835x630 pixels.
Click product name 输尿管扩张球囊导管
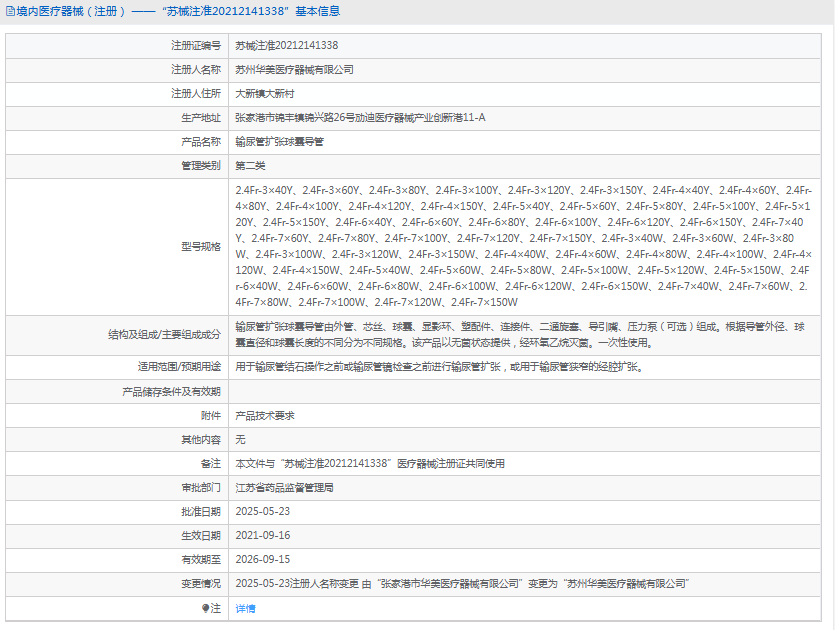(280, 142)
